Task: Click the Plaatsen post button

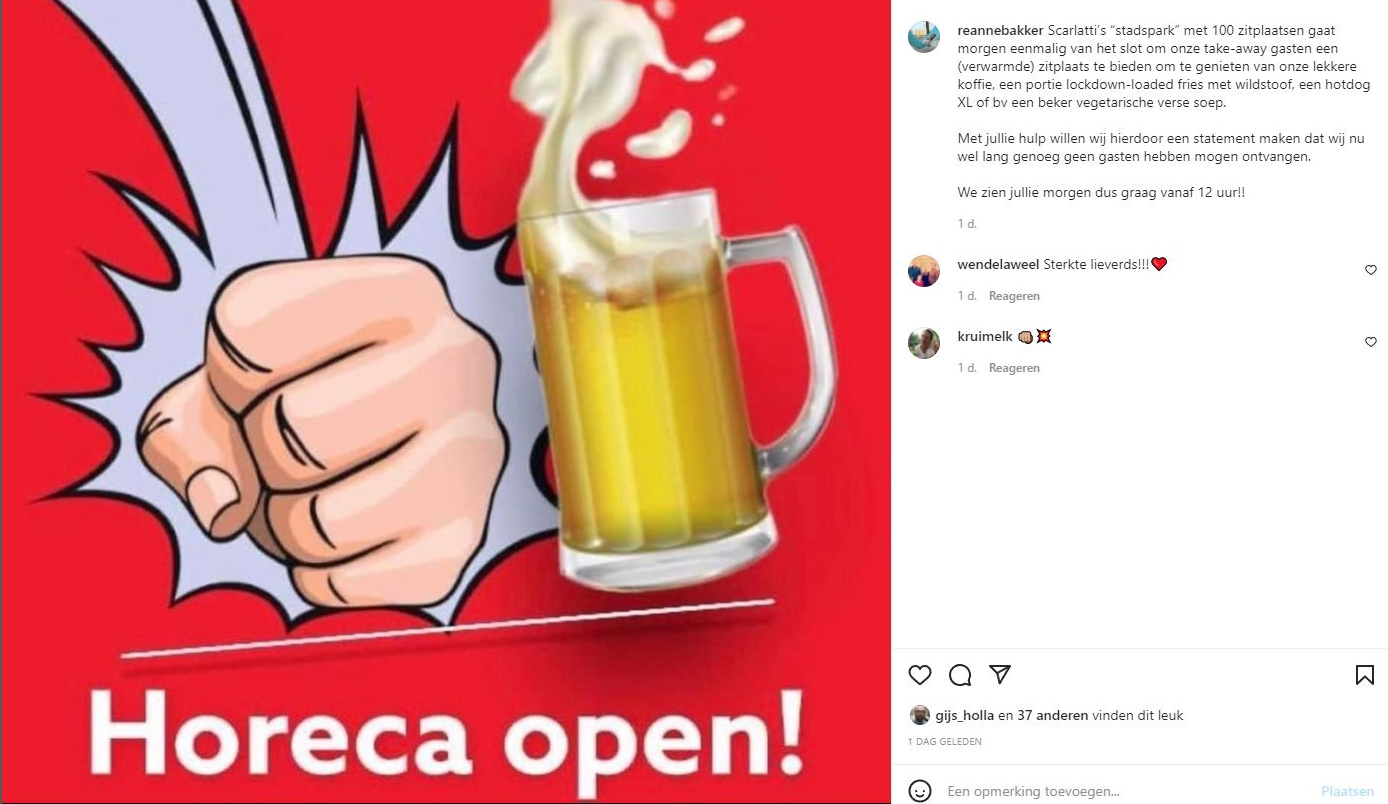Action: (1347, 791)
